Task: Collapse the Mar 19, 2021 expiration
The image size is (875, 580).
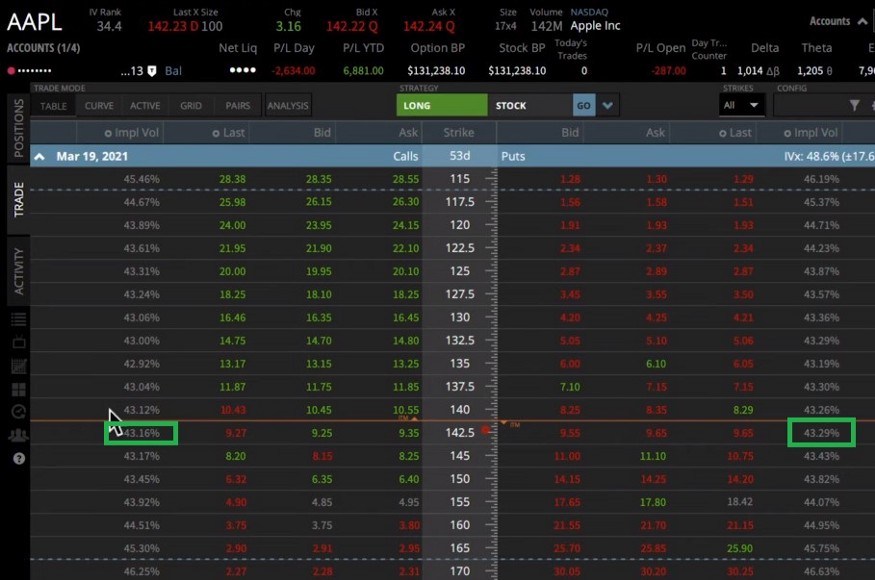Action: pos(40,157)
